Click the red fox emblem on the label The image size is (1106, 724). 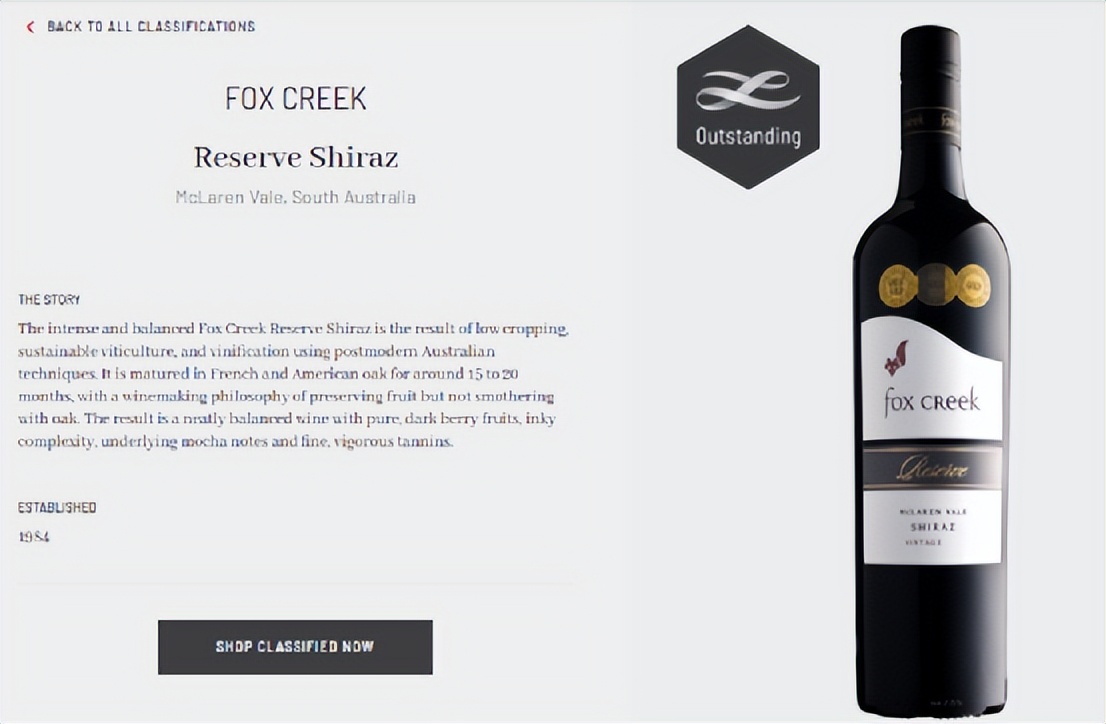click(x=896, y=358)
